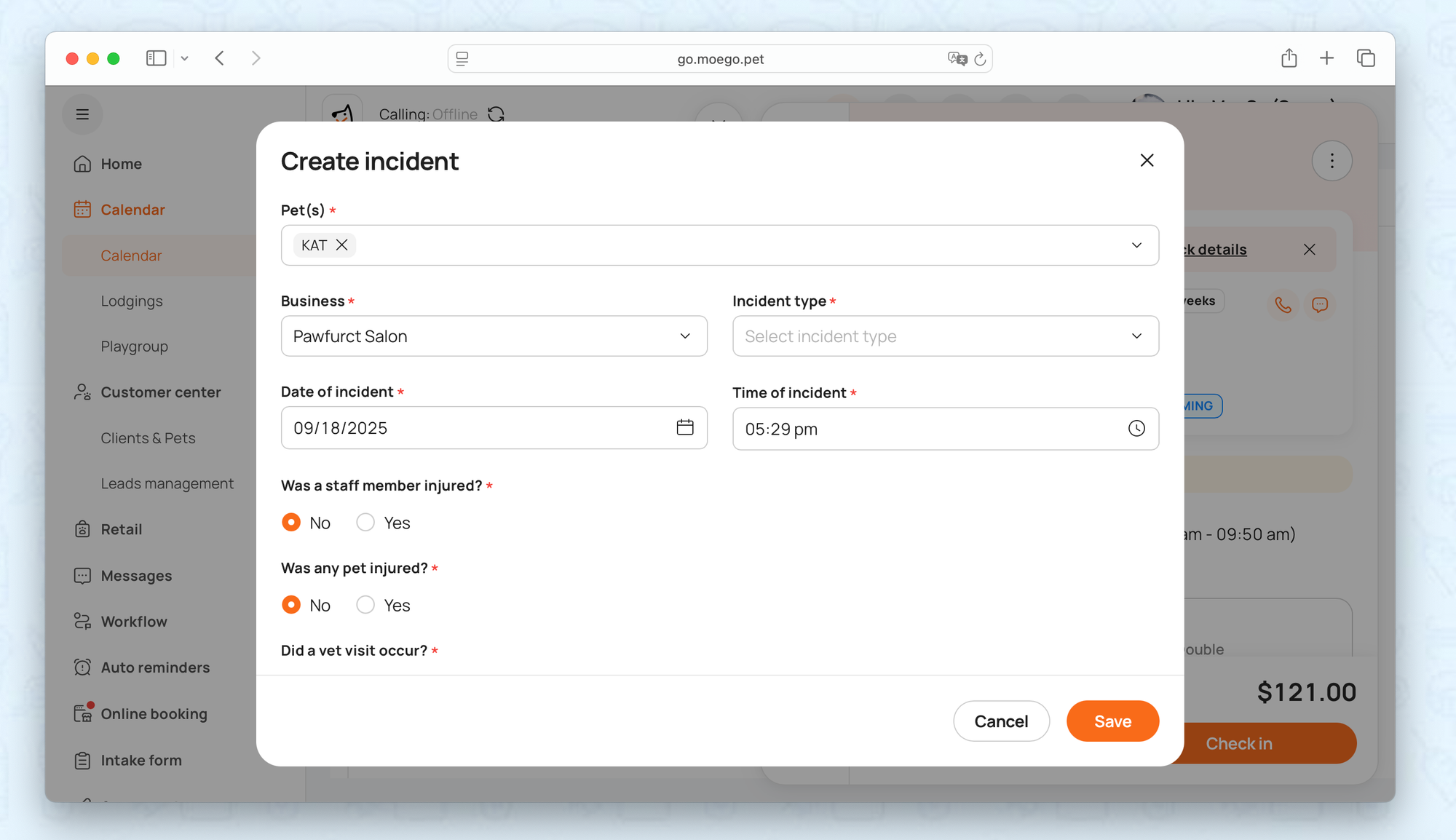Open Clients & Pets in the sidebar
The height and width of the screenshot is (840, 1456).
coord(148,438)
